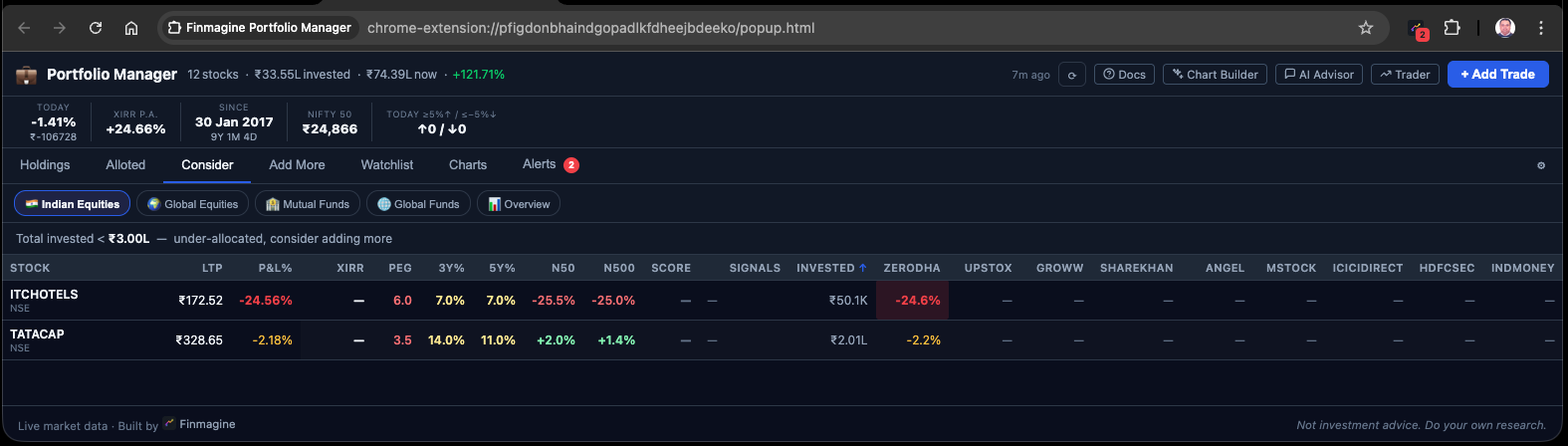Open extension icon with red badge 2
Image resolution: width=1568 pixels, height=446 pixels.
[1418, 29]
